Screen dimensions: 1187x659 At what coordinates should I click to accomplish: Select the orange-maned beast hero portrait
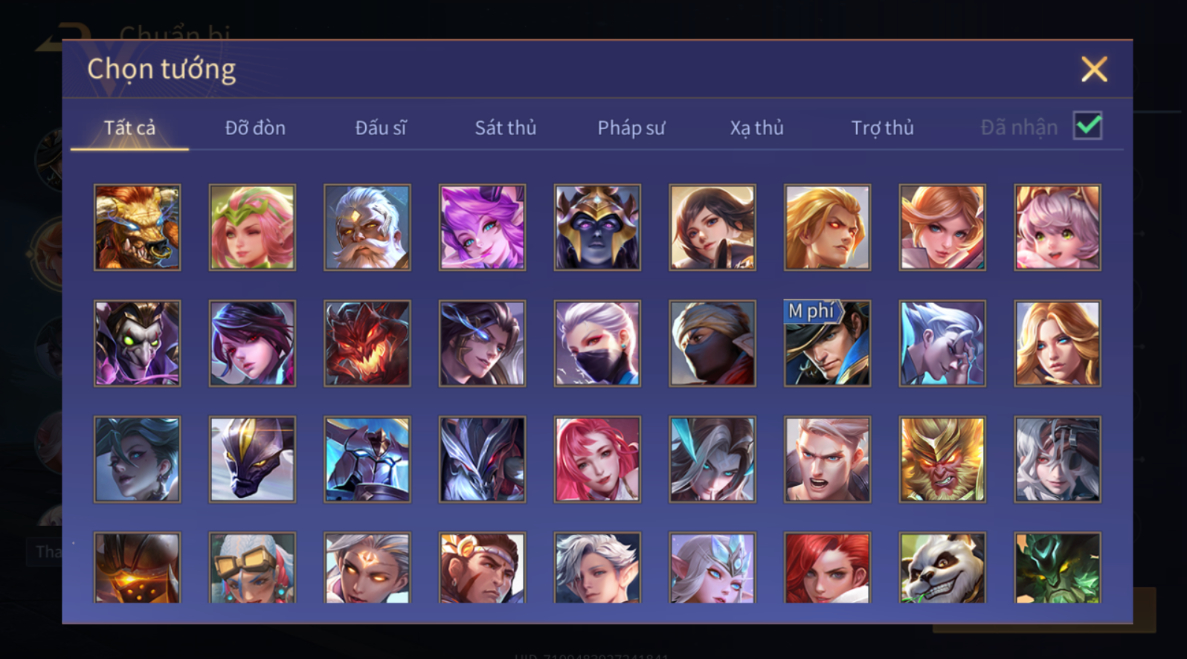coord(137,227)
